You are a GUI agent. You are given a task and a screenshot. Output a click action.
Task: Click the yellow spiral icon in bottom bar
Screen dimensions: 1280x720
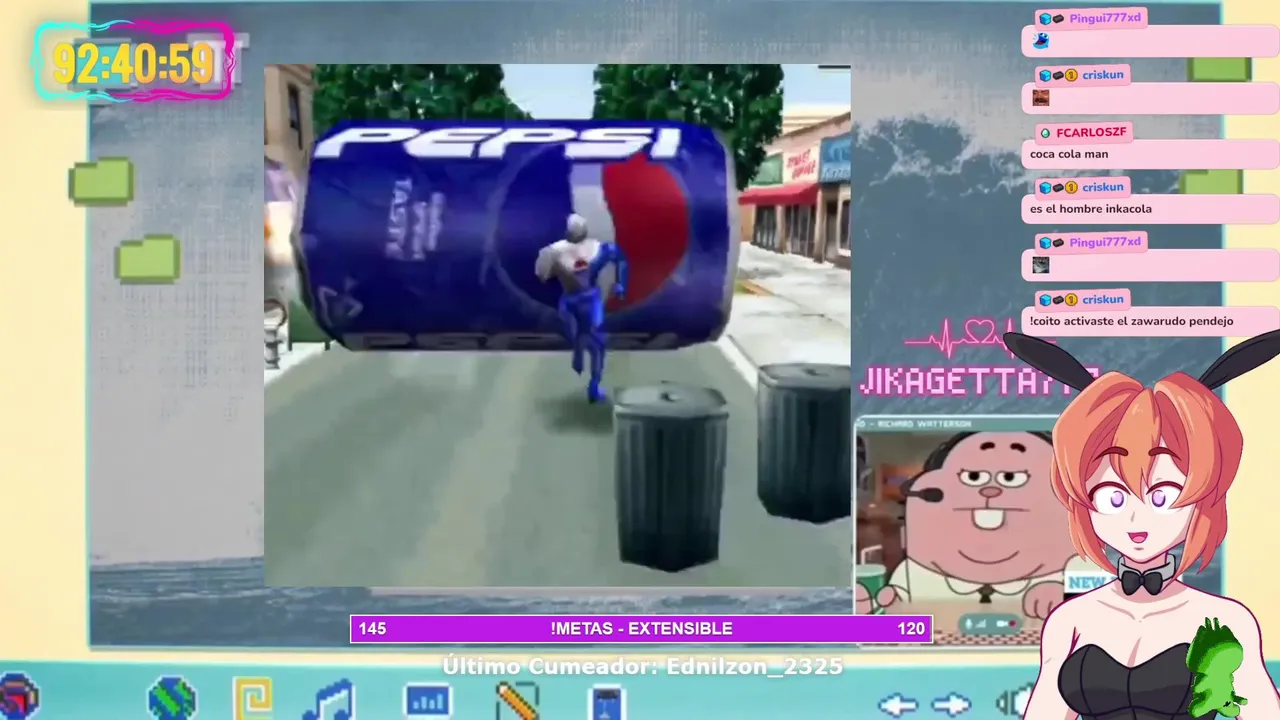[252, 699]
